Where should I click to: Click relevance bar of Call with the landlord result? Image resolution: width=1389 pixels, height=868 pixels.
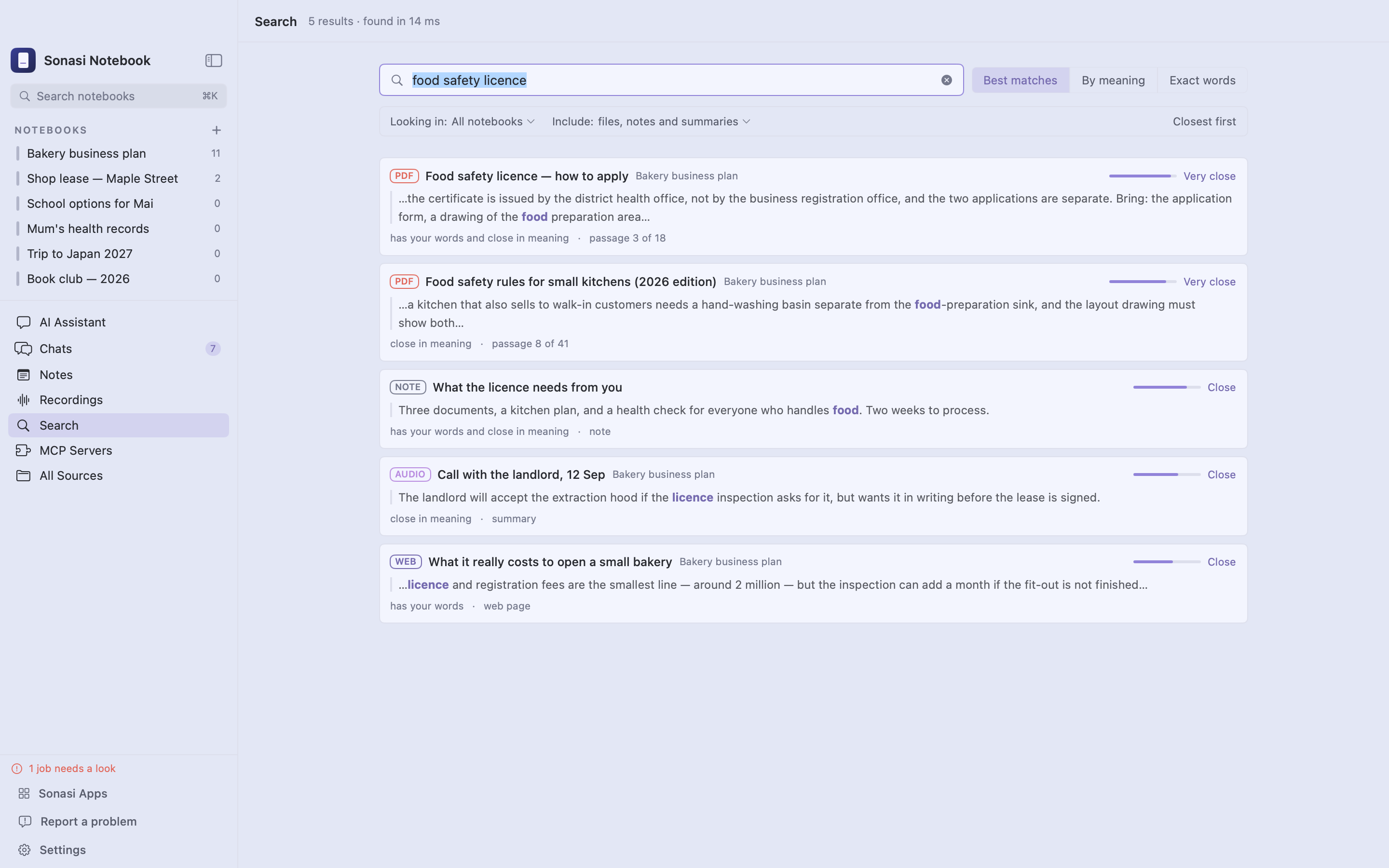tap(1166, 475)
